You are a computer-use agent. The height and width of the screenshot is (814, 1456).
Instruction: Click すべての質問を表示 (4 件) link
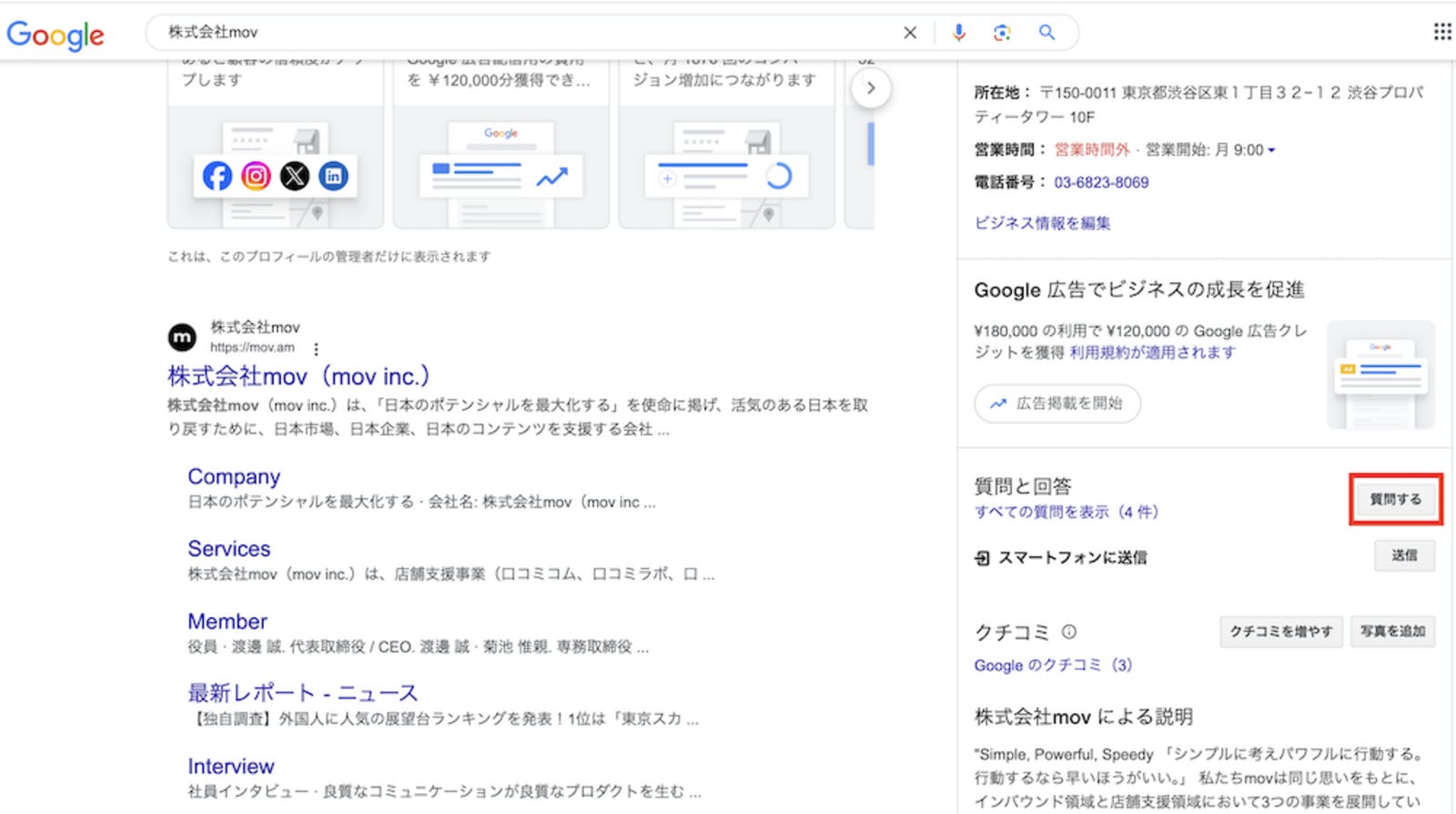1067,512
